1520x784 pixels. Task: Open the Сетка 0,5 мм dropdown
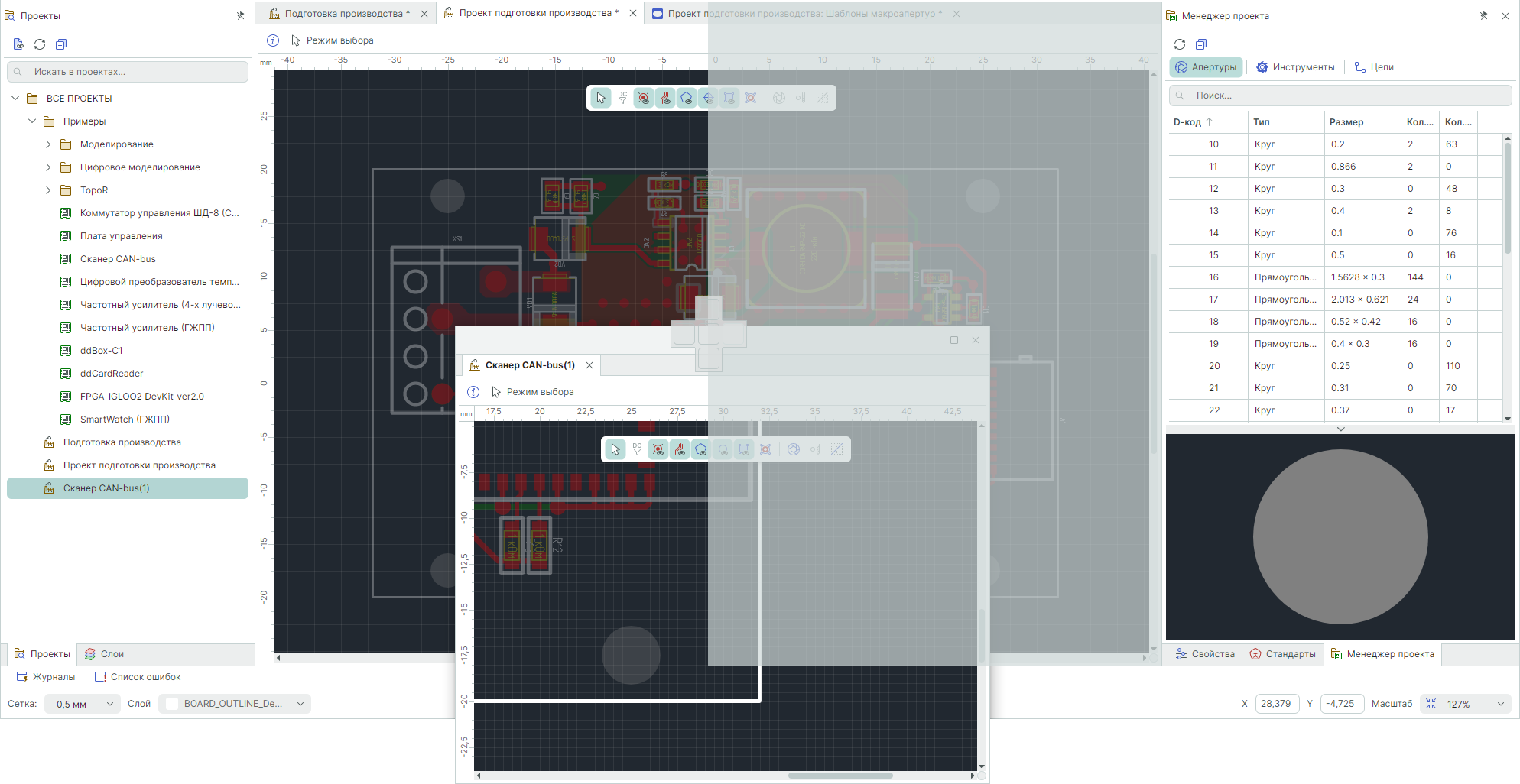pos(81,704)
